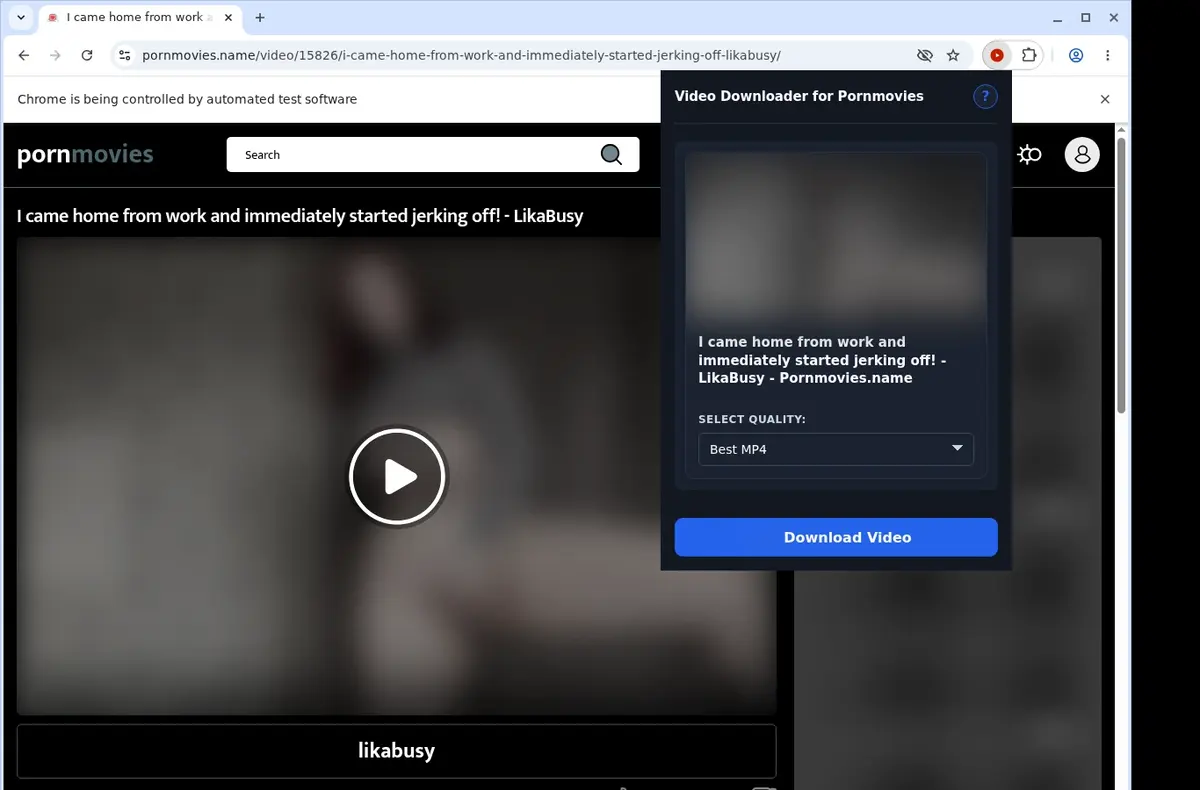Click the video thumbnail in downloader popup

pyautogui.click(x=836, y=238)
